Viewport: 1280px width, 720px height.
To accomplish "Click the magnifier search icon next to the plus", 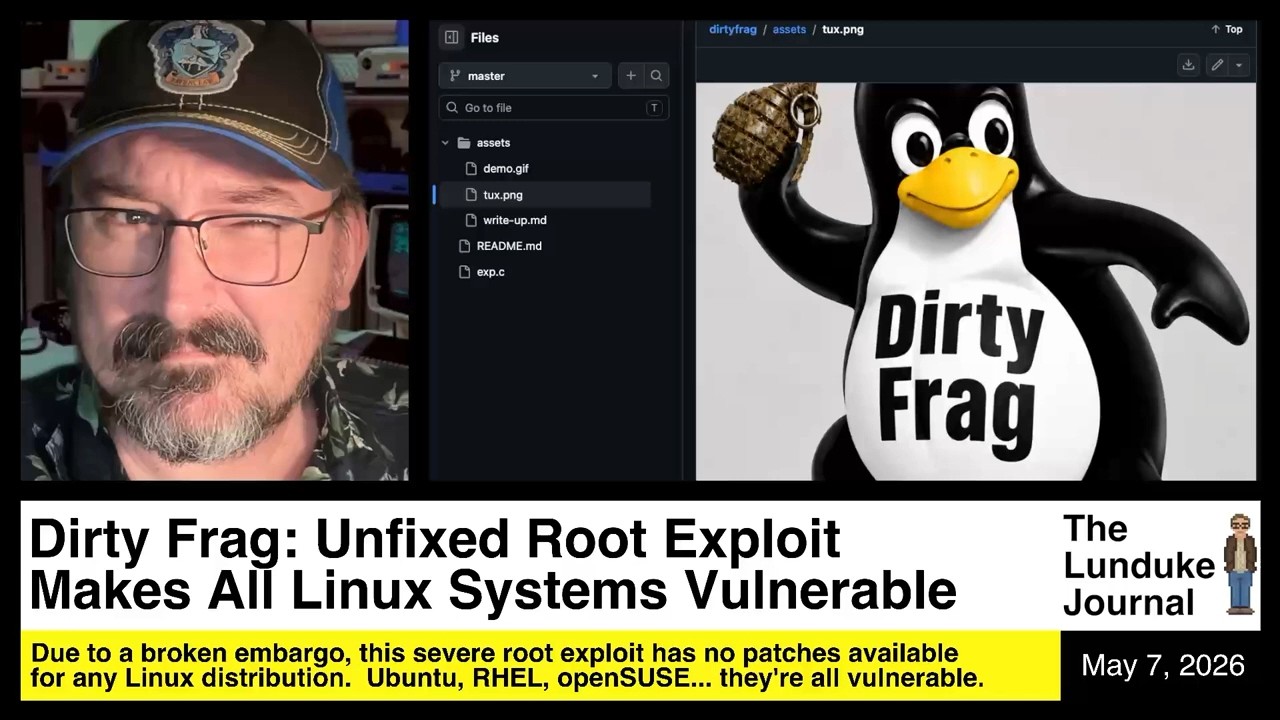I will [656, 76].
